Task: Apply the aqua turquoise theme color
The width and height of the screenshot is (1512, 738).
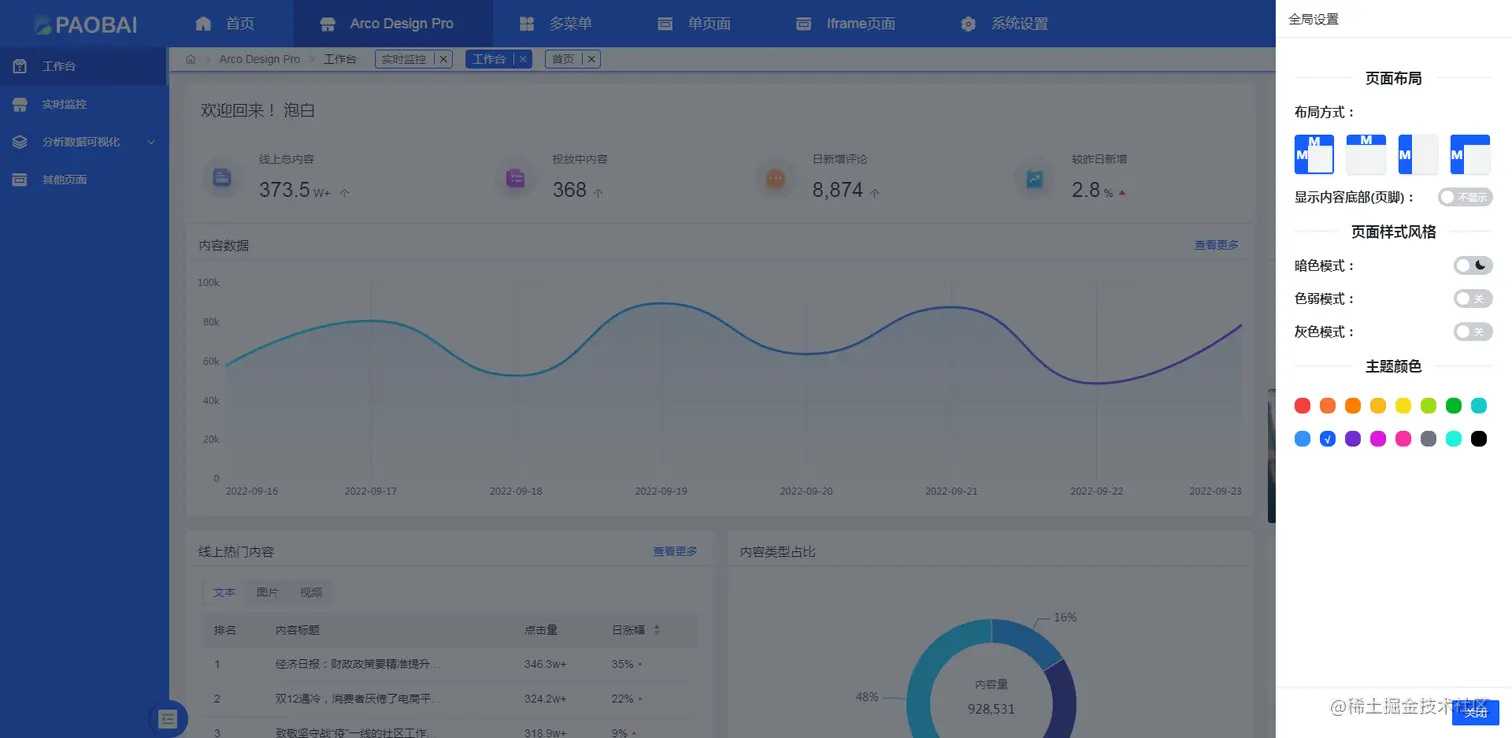Action: 1454,438
